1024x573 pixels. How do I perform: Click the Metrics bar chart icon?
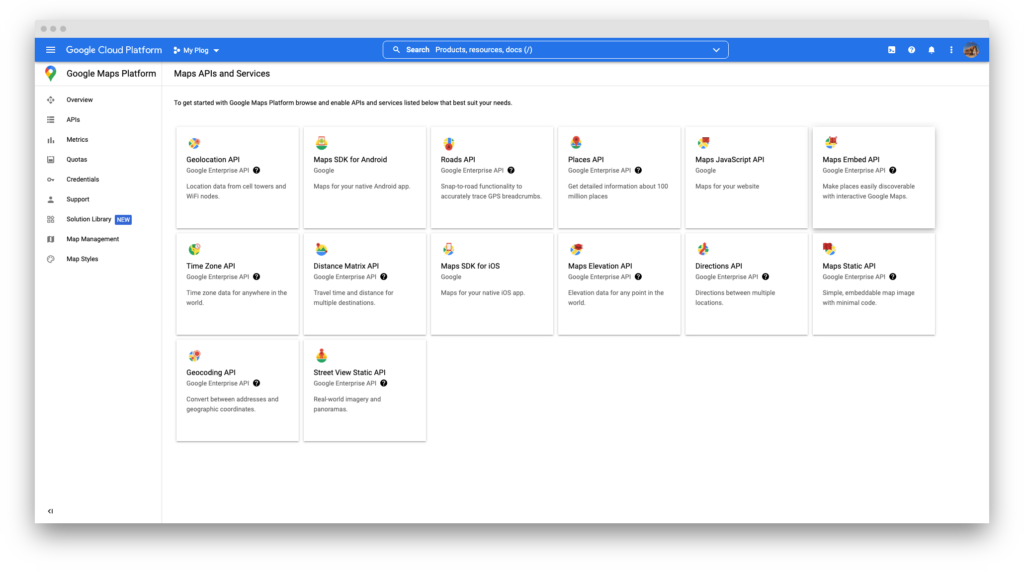(x=50, y=140)
